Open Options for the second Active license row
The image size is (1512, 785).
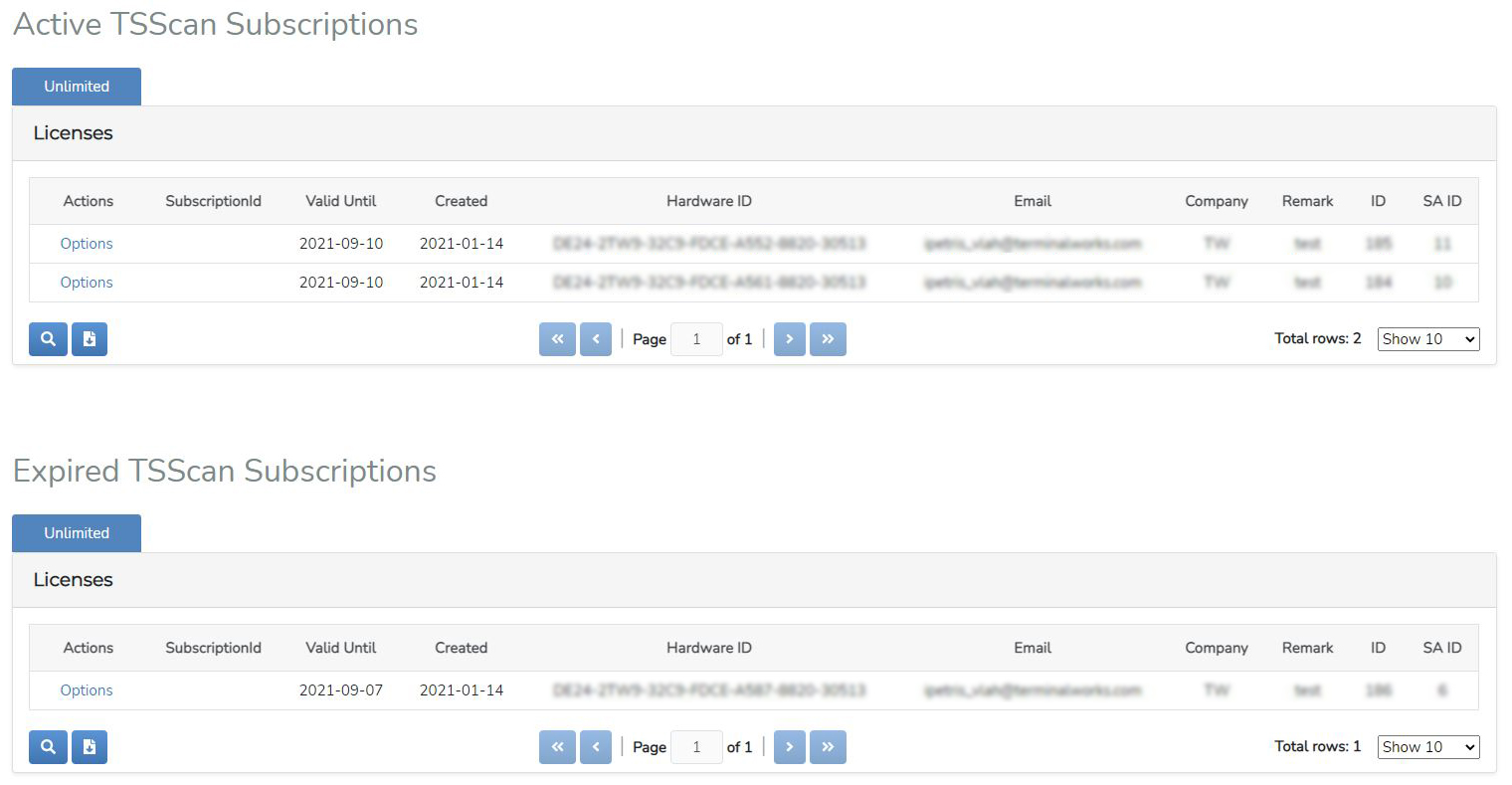tap(87, 283)
